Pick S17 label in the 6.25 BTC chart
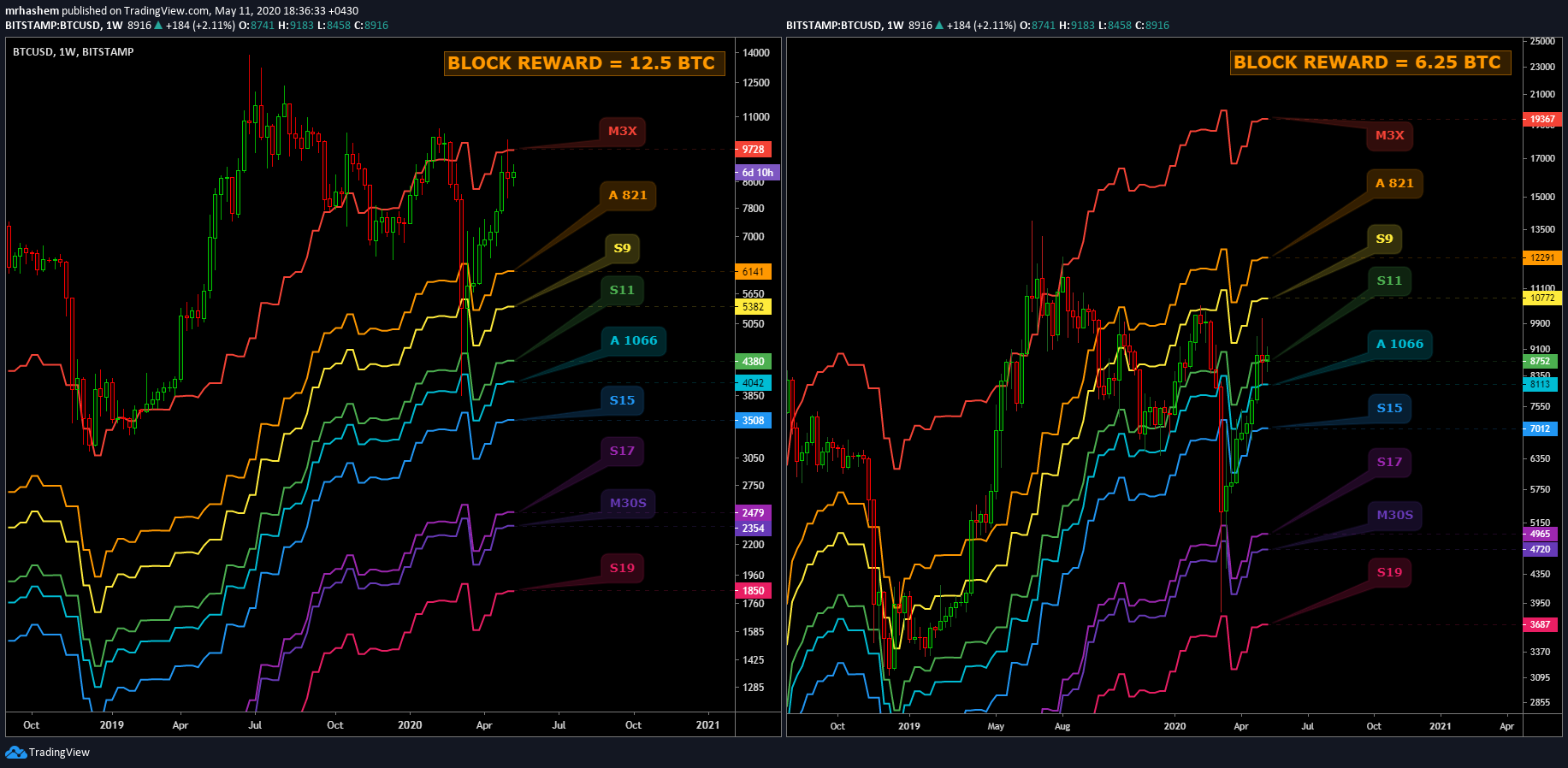1568x768 pixels. click(1389, 462)
